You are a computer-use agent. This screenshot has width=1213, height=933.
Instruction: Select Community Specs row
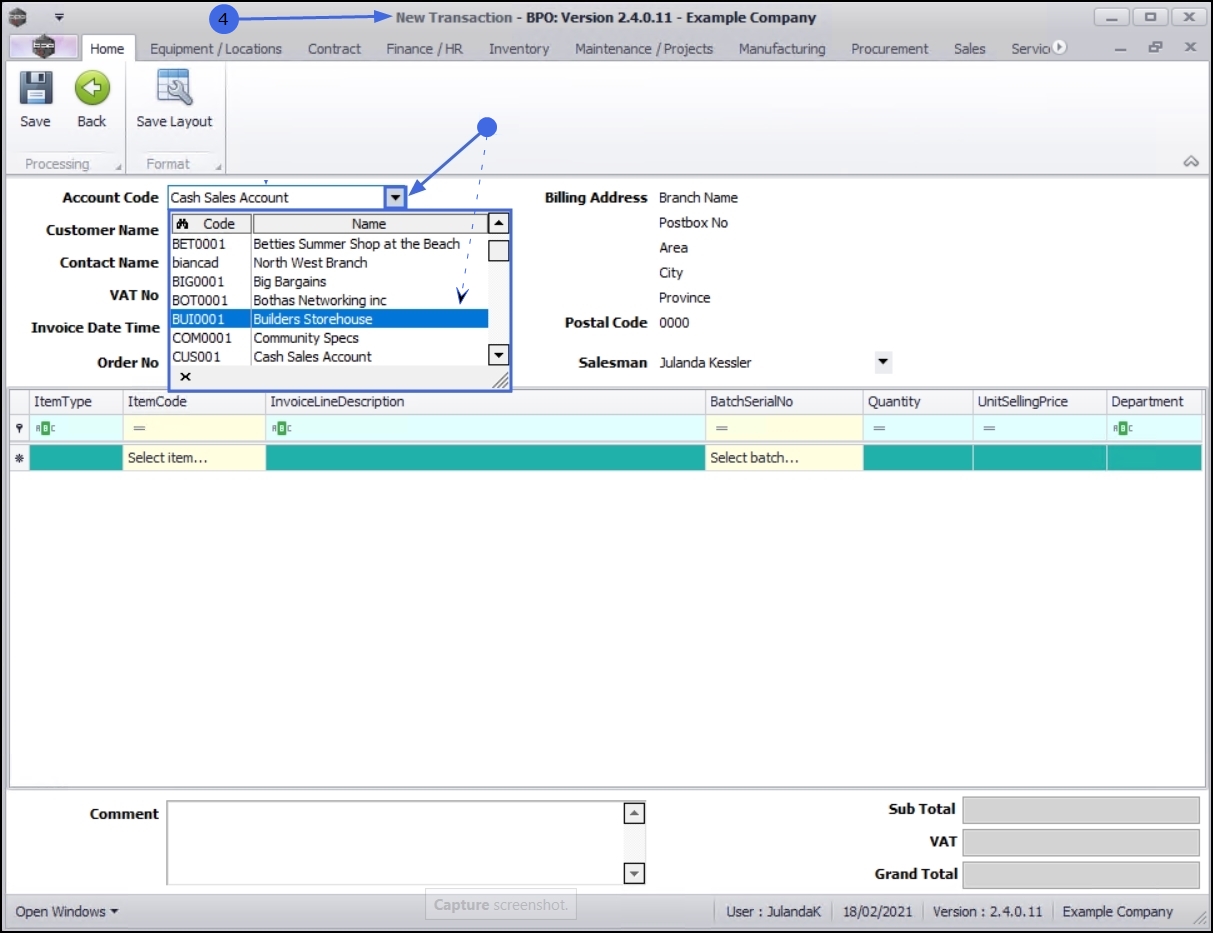click(x=329, y=338)
